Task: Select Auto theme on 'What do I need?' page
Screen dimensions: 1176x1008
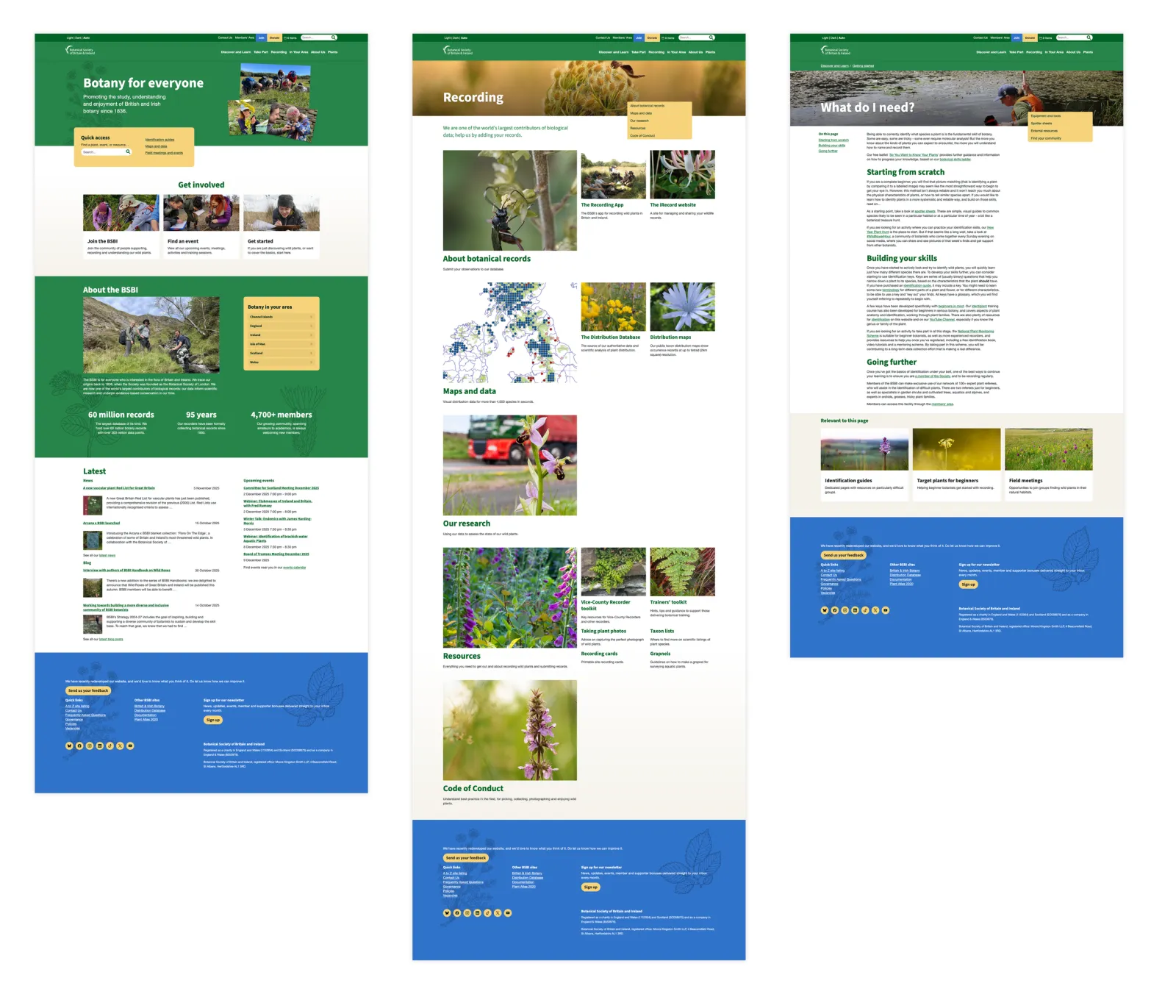Action: pos(842,37)
